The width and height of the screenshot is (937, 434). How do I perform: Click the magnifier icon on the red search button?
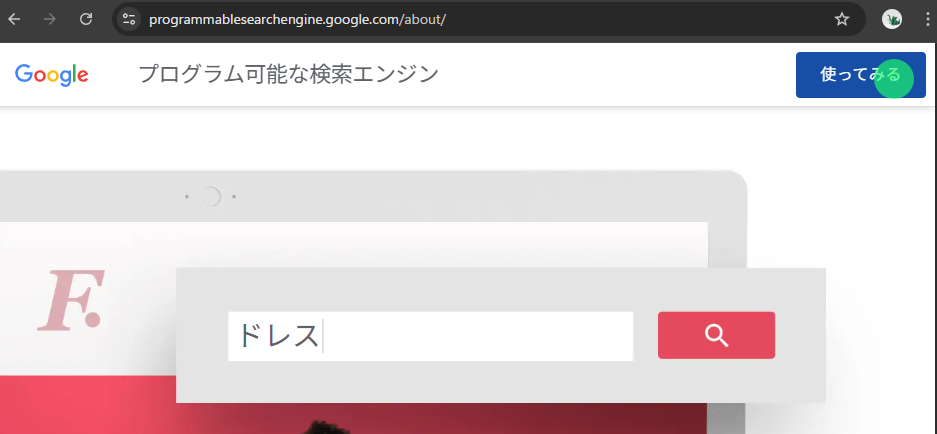716,335
